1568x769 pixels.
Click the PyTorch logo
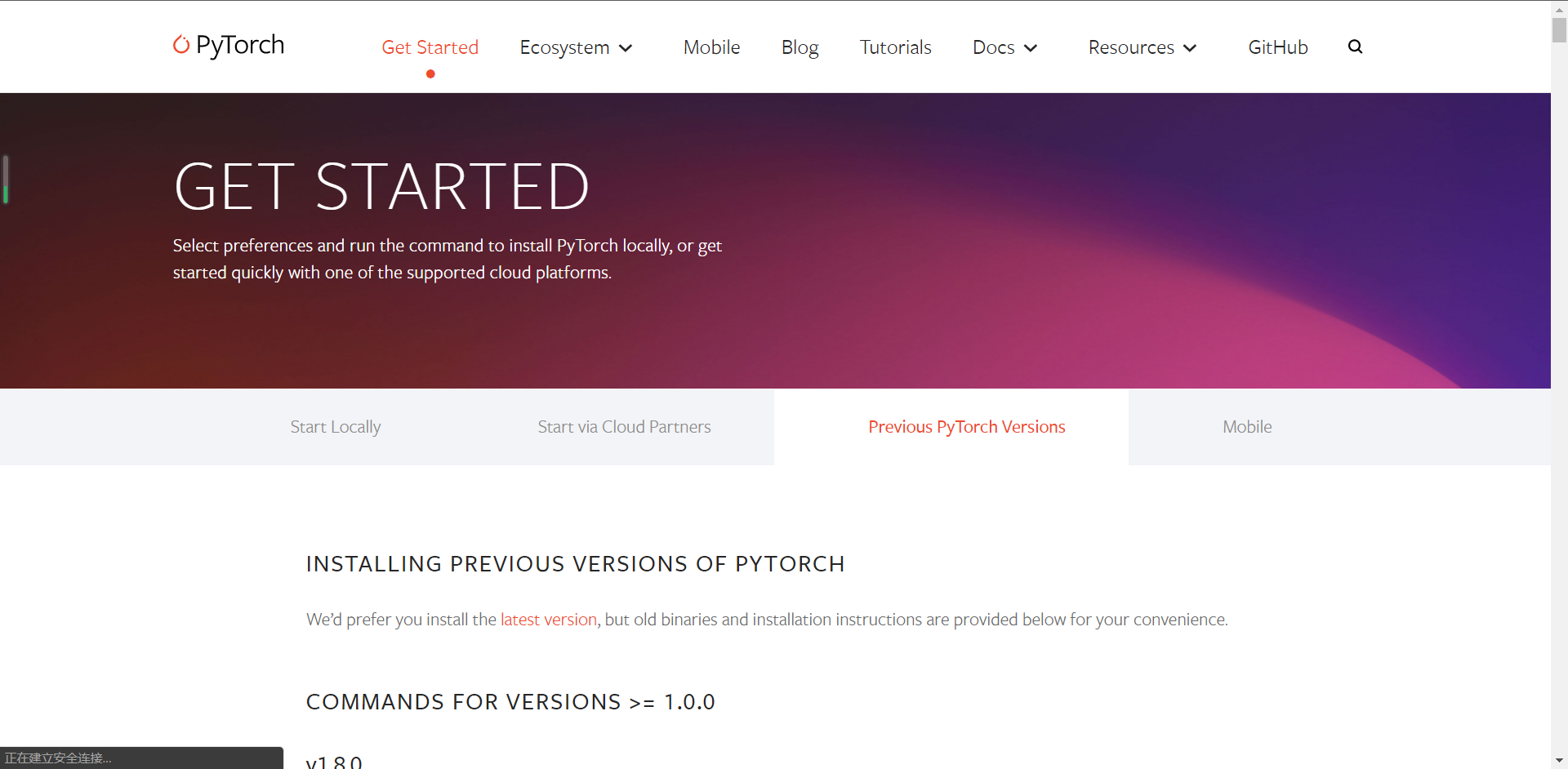(228, 47)
